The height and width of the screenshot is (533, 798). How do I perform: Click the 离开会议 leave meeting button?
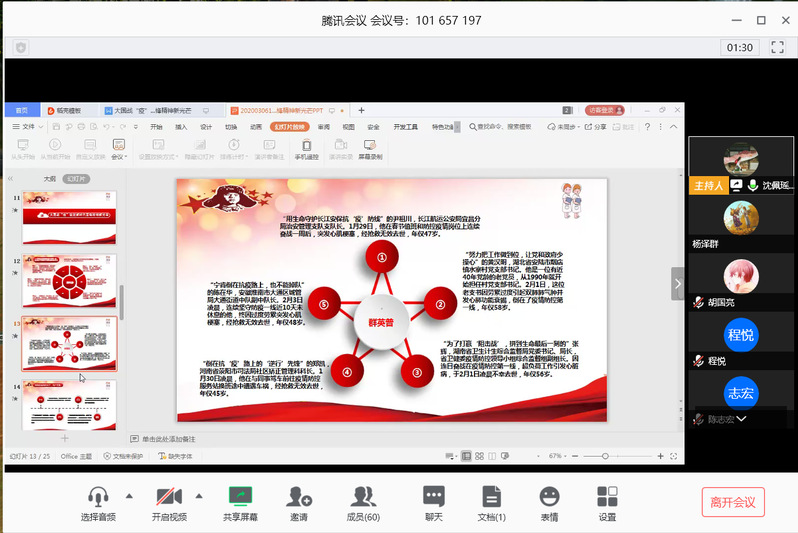point(733,501)
